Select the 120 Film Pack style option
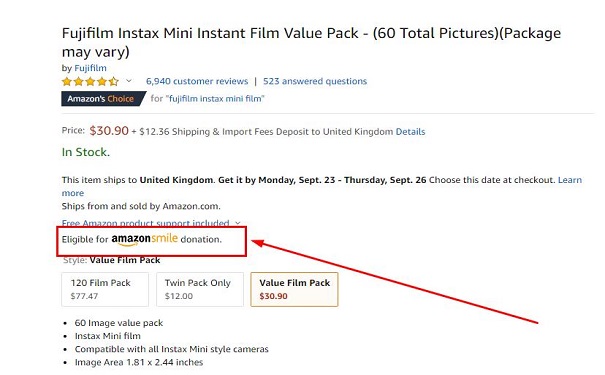This screenshot has height=375, width=605. (x=105, y=289)
